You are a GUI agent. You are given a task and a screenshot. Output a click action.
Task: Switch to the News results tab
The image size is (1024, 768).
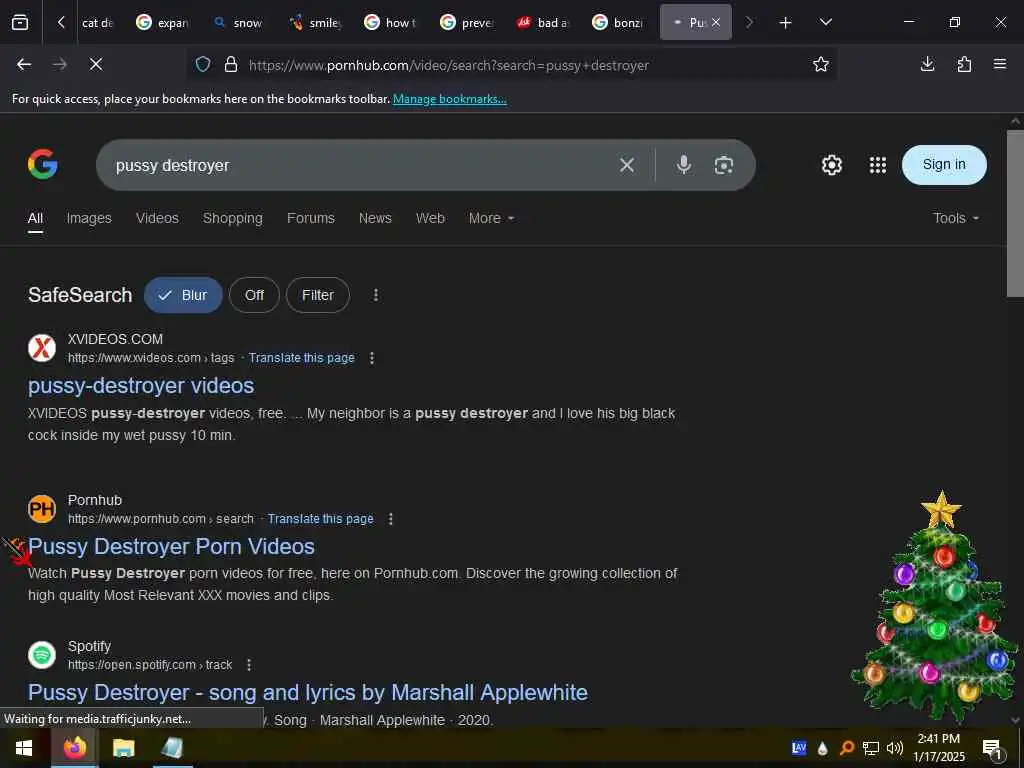[375, 218]
